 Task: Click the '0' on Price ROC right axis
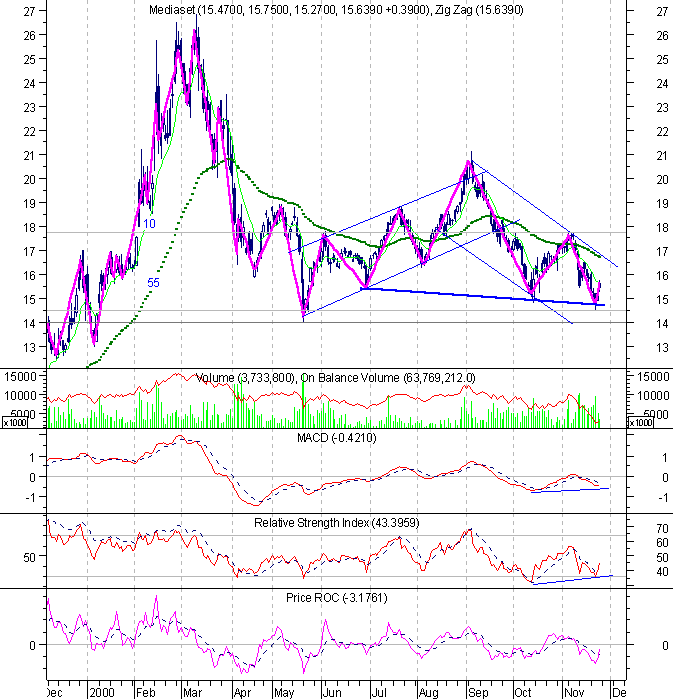[665, 646]
